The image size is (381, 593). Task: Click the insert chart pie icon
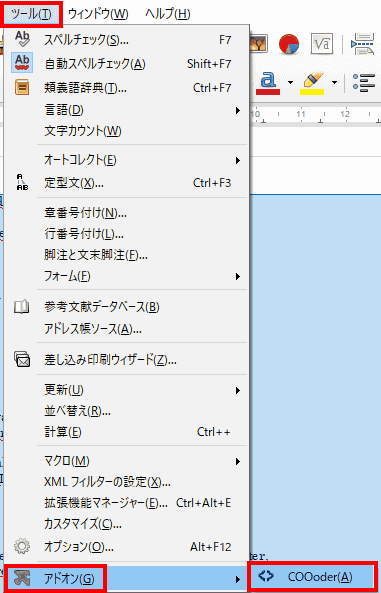click(x=289, y=45)
